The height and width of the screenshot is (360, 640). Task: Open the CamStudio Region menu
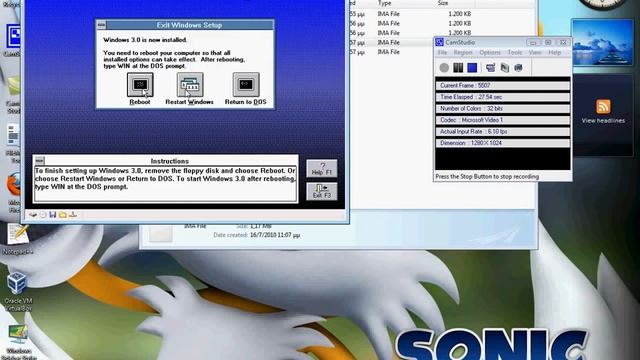462,53
